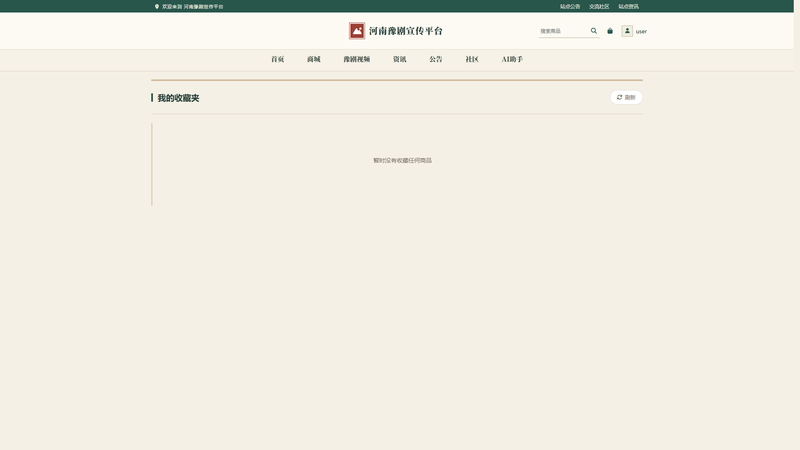800x450 pixels.
Task: Click the empty favorites message text
Action: click(x=402, y=160)
